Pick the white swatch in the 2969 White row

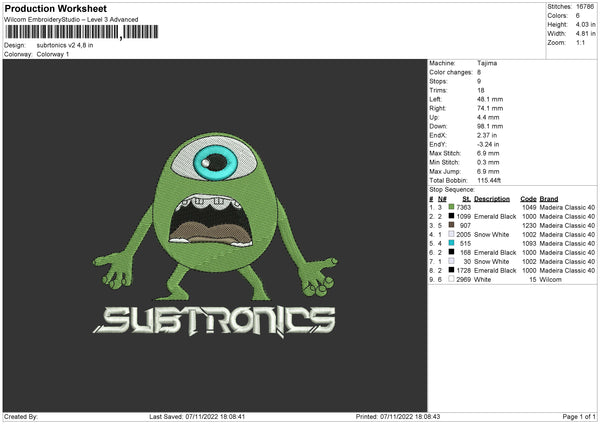(x=451, y=279)
